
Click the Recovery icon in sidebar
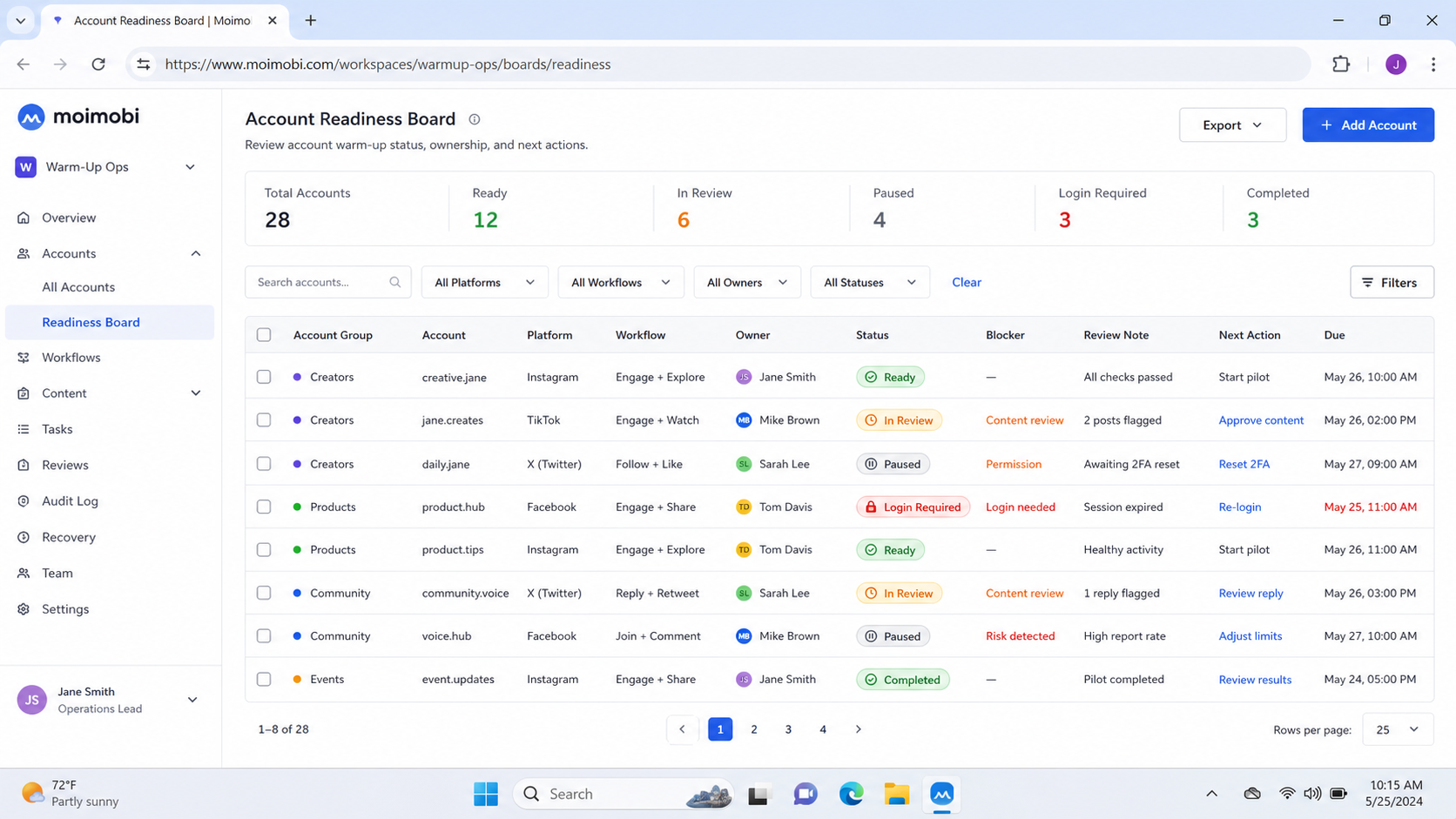pos(24,537)
